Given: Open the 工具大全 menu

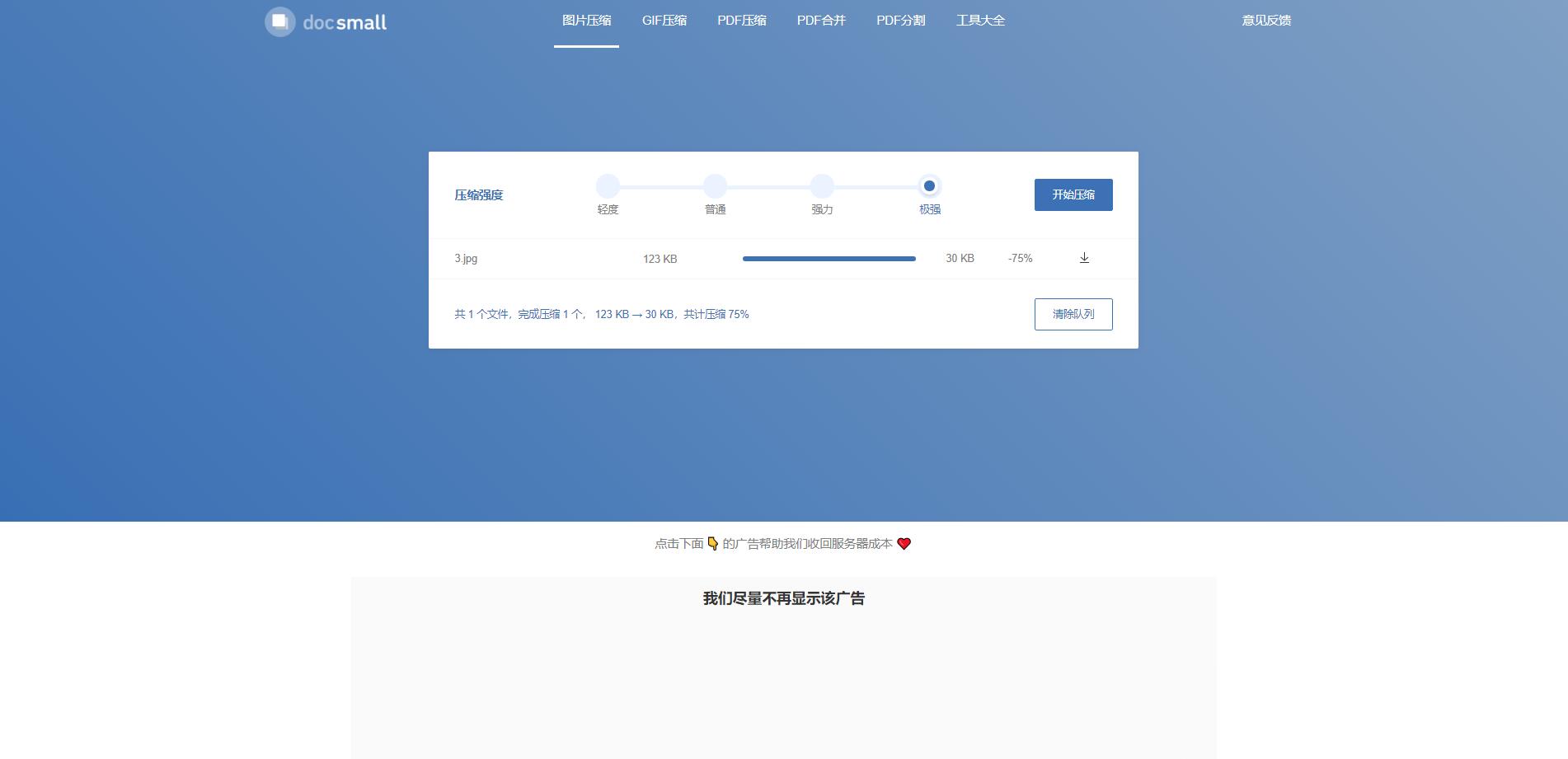Looking at the screenshot, I should click(980, 20).
